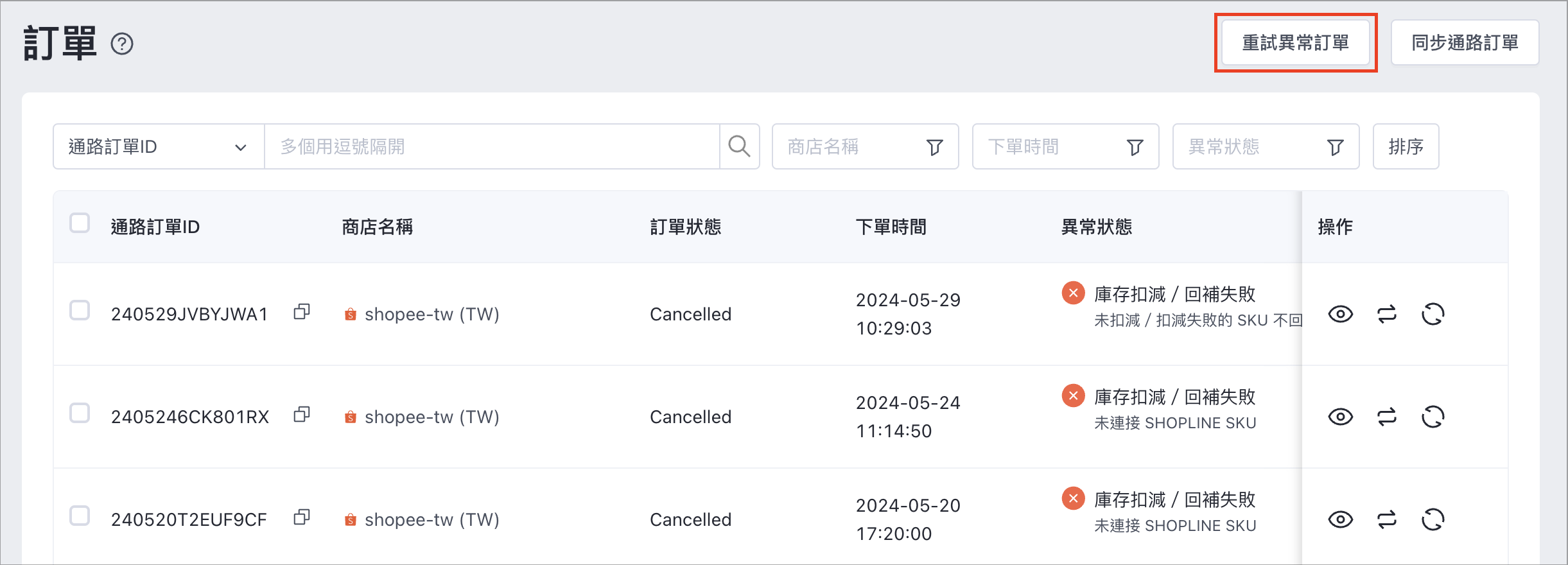Click 未連接 SHOPLINE SKU text in 2405246CK801RX row
Image resolution: width=1568 pixels, height=565 pixels.
pos(1175,423)
